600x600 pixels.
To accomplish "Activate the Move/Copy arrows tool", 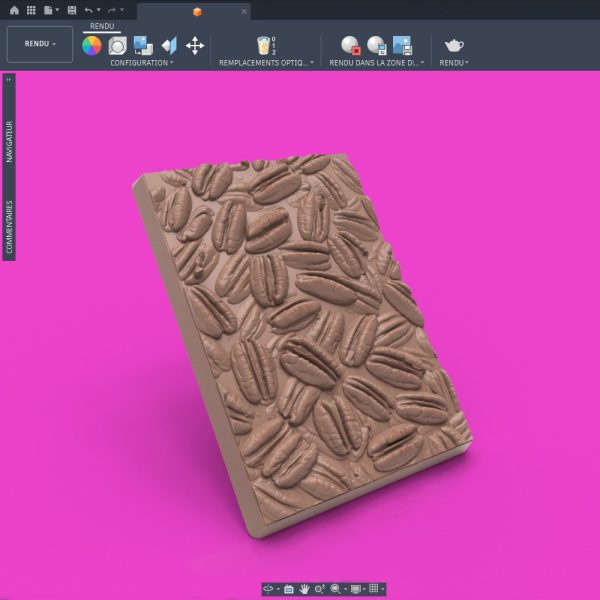I will (x=195, y=46).
